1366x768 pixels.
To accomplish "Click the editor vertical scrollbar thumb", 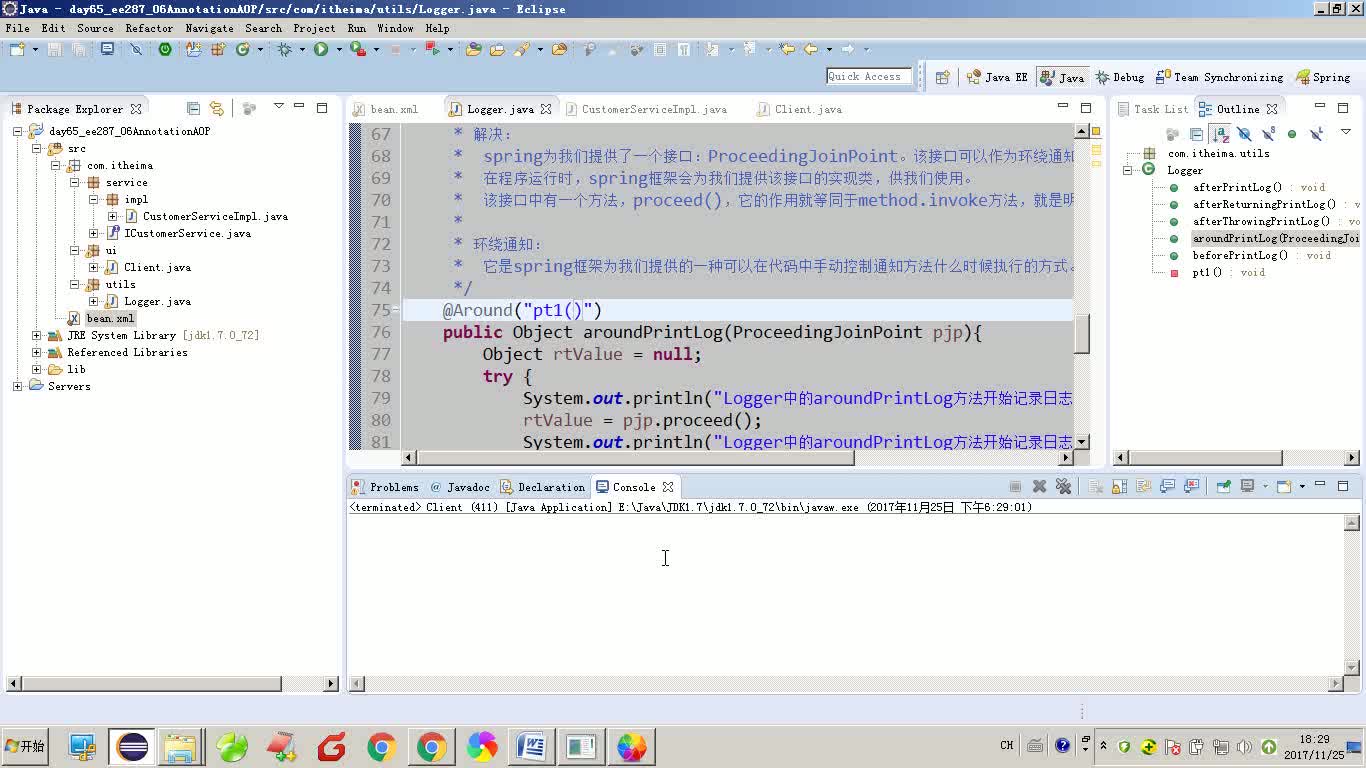I will click(1082, 334).
